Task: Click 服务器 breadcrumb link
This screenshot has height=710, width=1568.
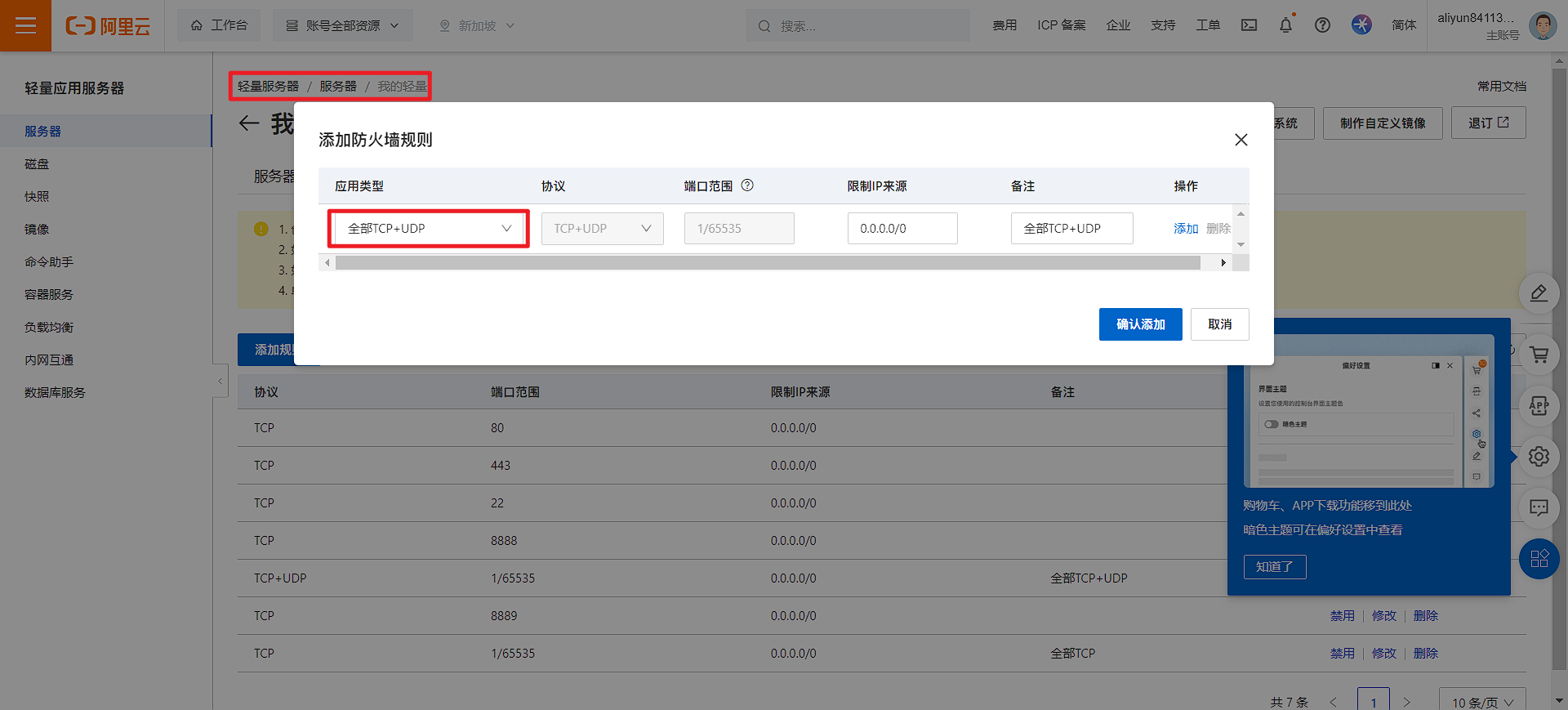Action: coord(338,86)
